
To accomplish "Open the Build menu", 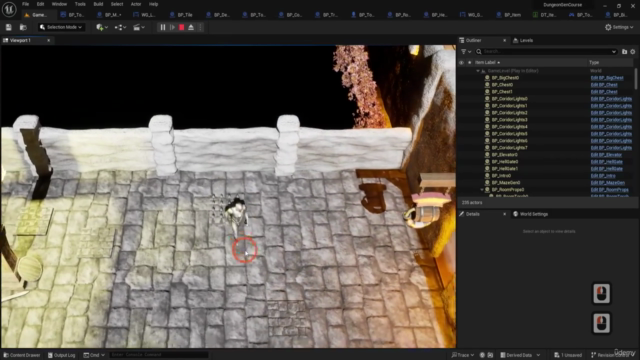I will pyautogui.click(x=98, y=4).
